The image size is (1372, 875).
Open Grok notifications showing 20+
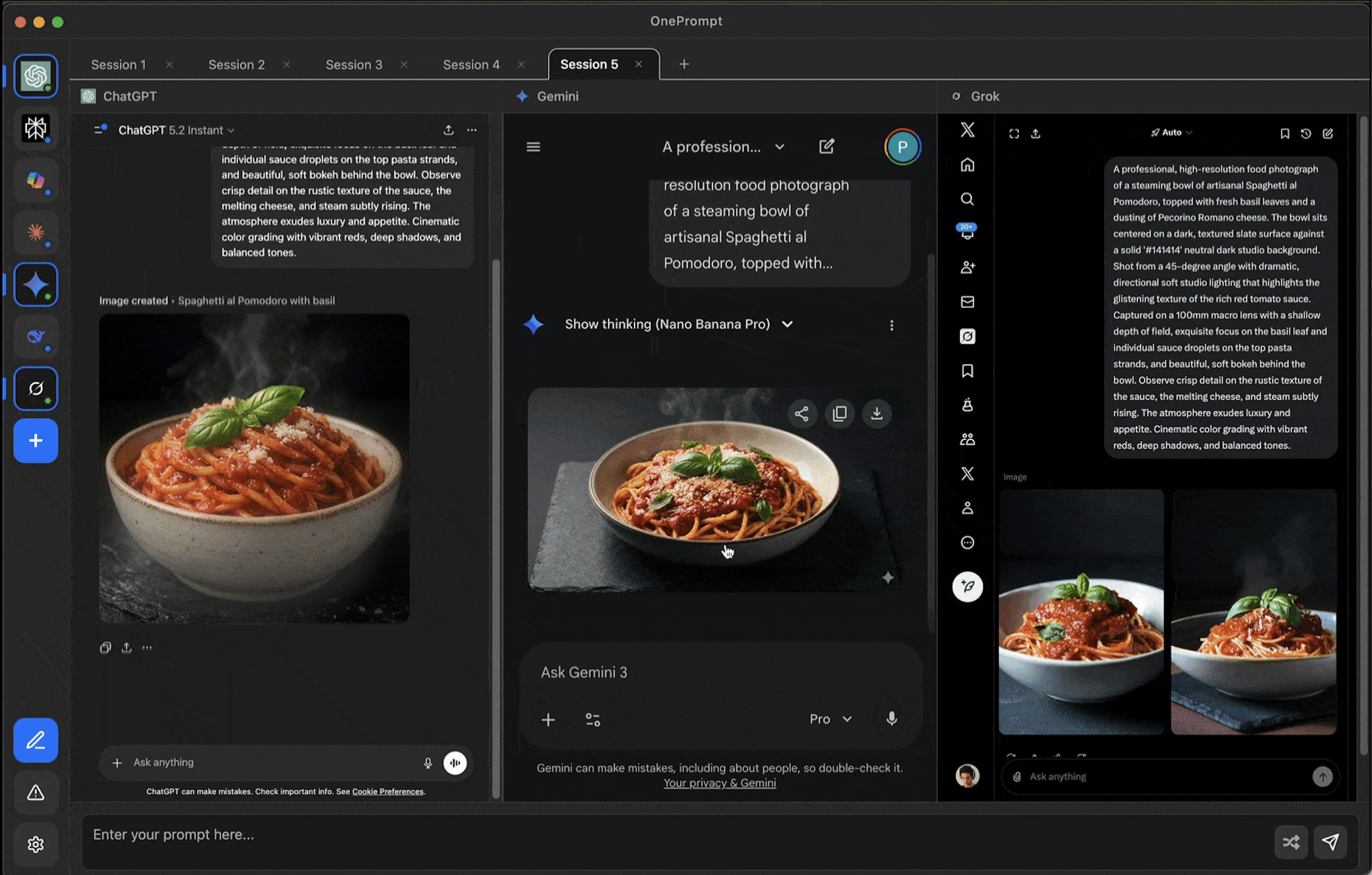pyautogui.click(x=967, y=232)
